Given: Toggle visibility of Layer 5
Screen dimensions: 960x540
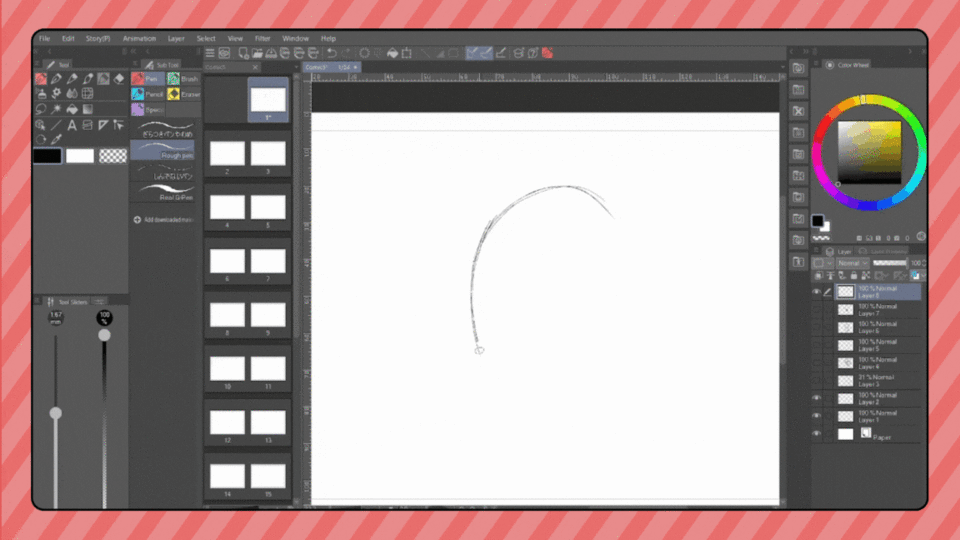Looking at the screenshot, I should click(x=816, y=345).
